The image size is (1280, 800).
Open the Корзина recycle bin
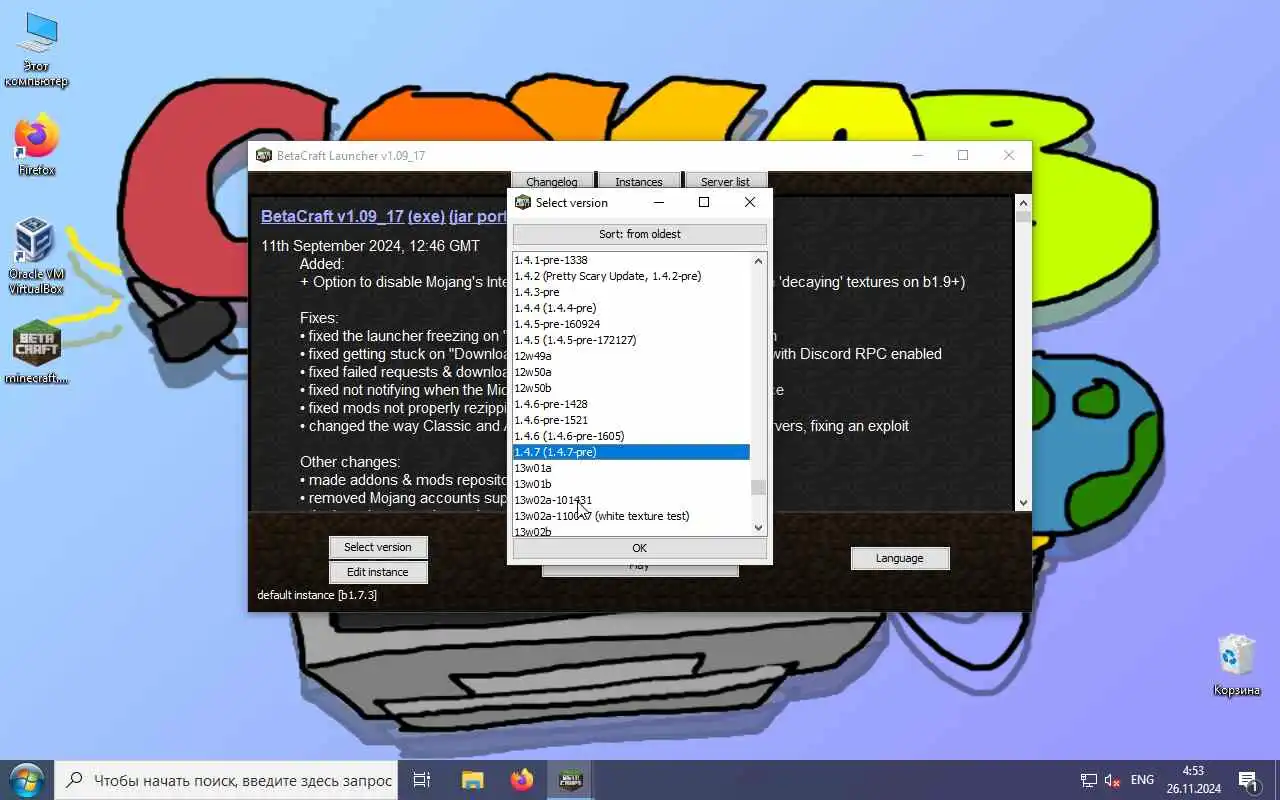click(1236, 666)
